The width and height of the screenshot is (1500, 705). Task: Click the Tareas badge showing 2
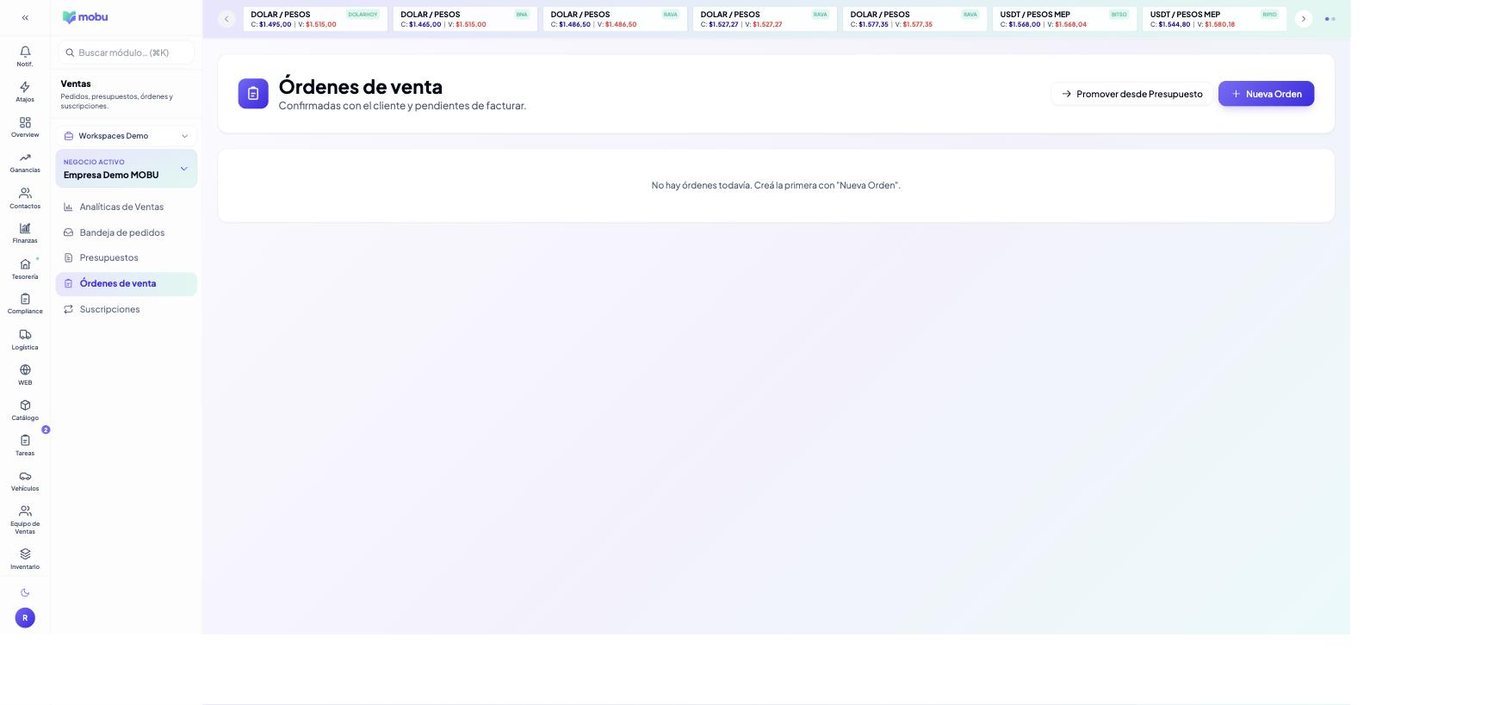(46, 430)
